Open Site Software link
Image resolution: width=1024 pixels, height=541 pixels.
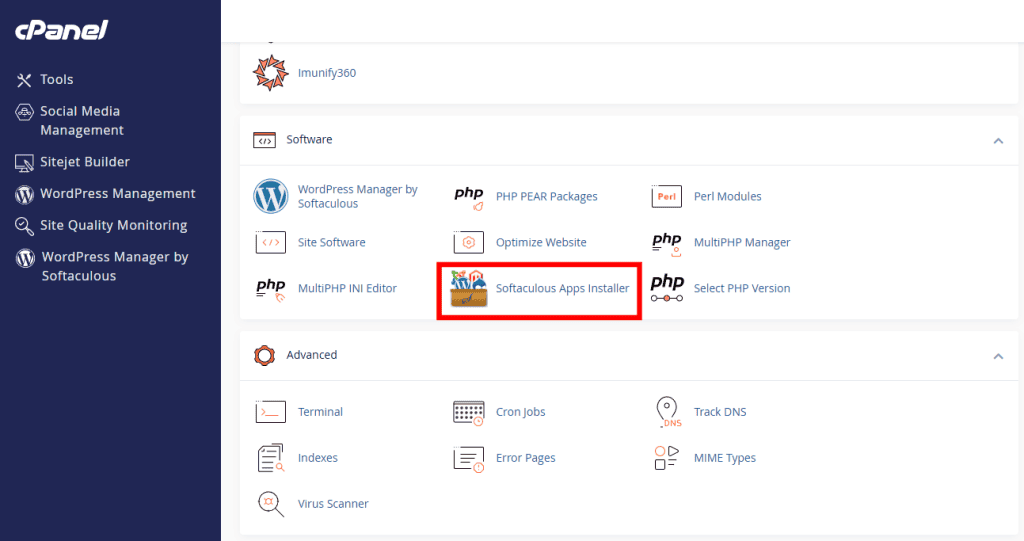[332, 242]
